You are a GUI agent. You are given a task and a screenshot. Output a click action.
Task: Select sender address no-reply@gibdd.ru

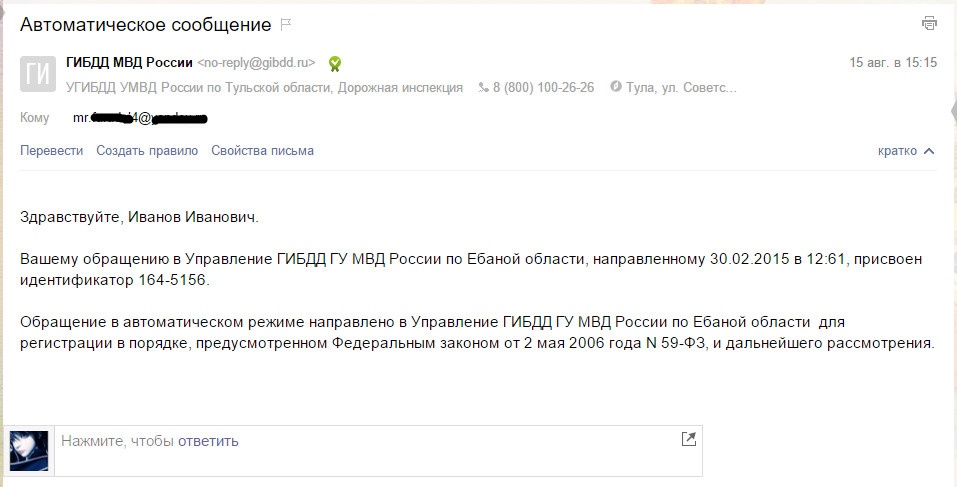(260, 62)
